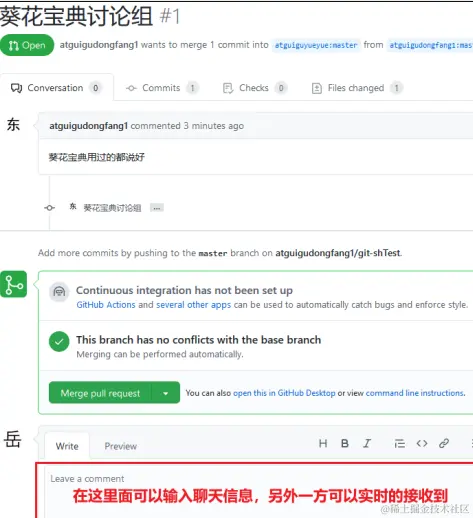This screenshot has height=518, width=473.
Task: Click the Merge pull request button
Action: pyautogui.click(x=100, y=393)
